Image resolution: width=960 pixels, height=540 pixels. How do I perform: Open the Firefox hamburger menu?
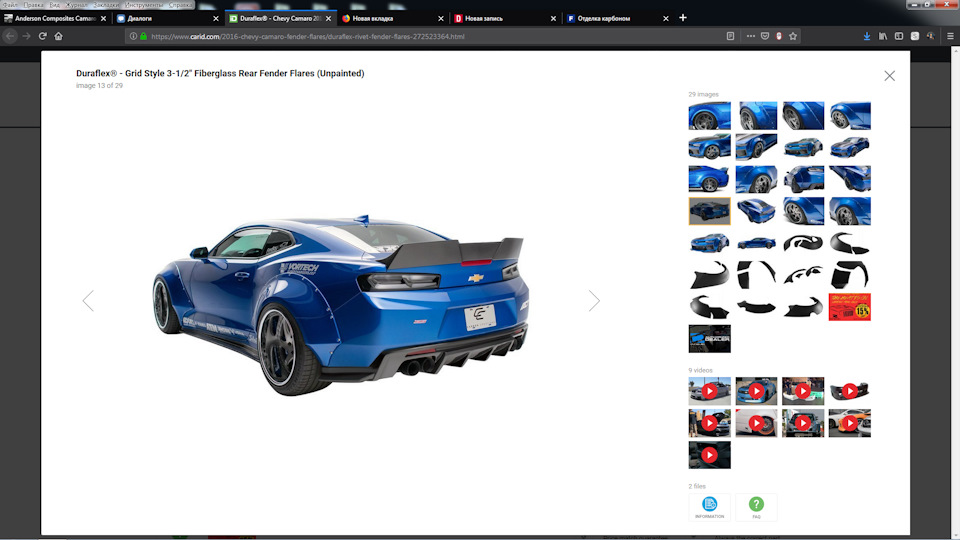coord(950,36)
